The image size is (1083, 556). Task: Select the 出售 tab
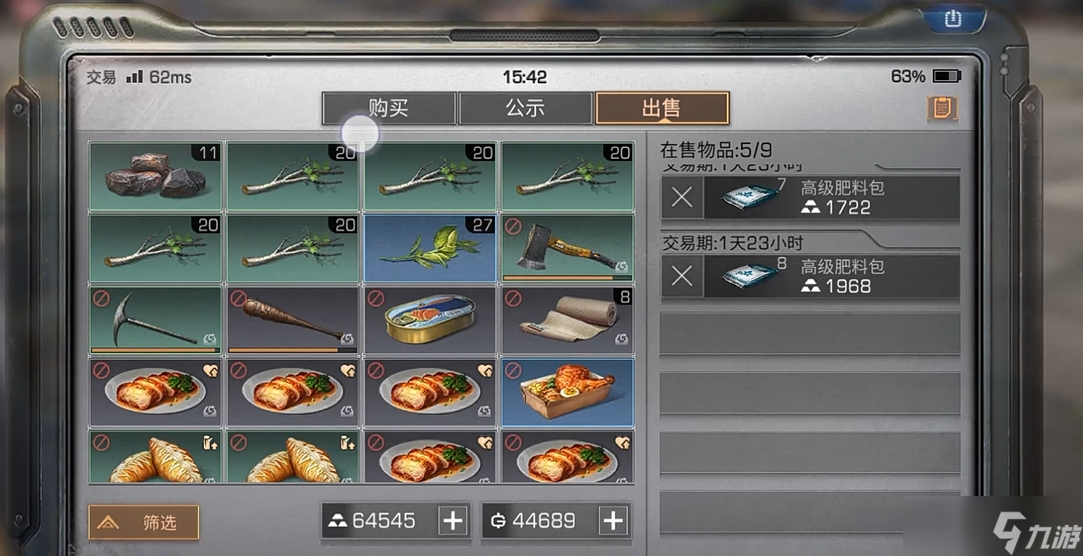(x=662, y=108)
